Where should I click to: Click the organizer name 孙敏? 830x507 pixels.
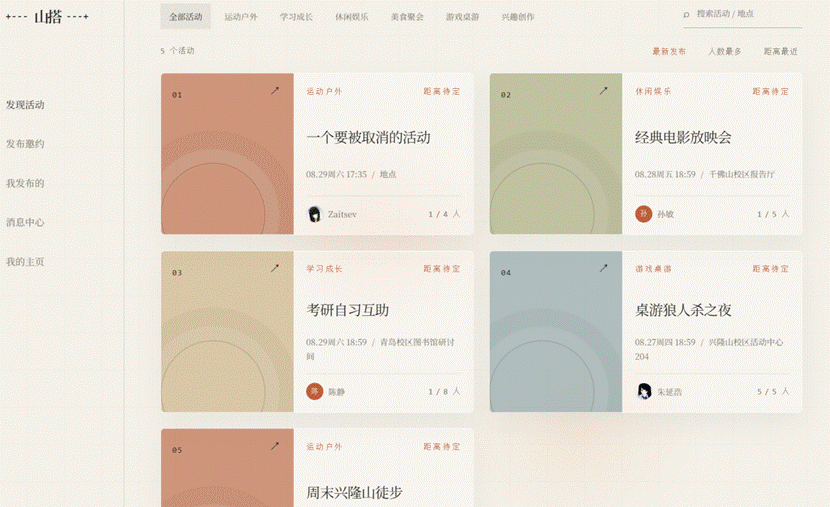(665, 214)
